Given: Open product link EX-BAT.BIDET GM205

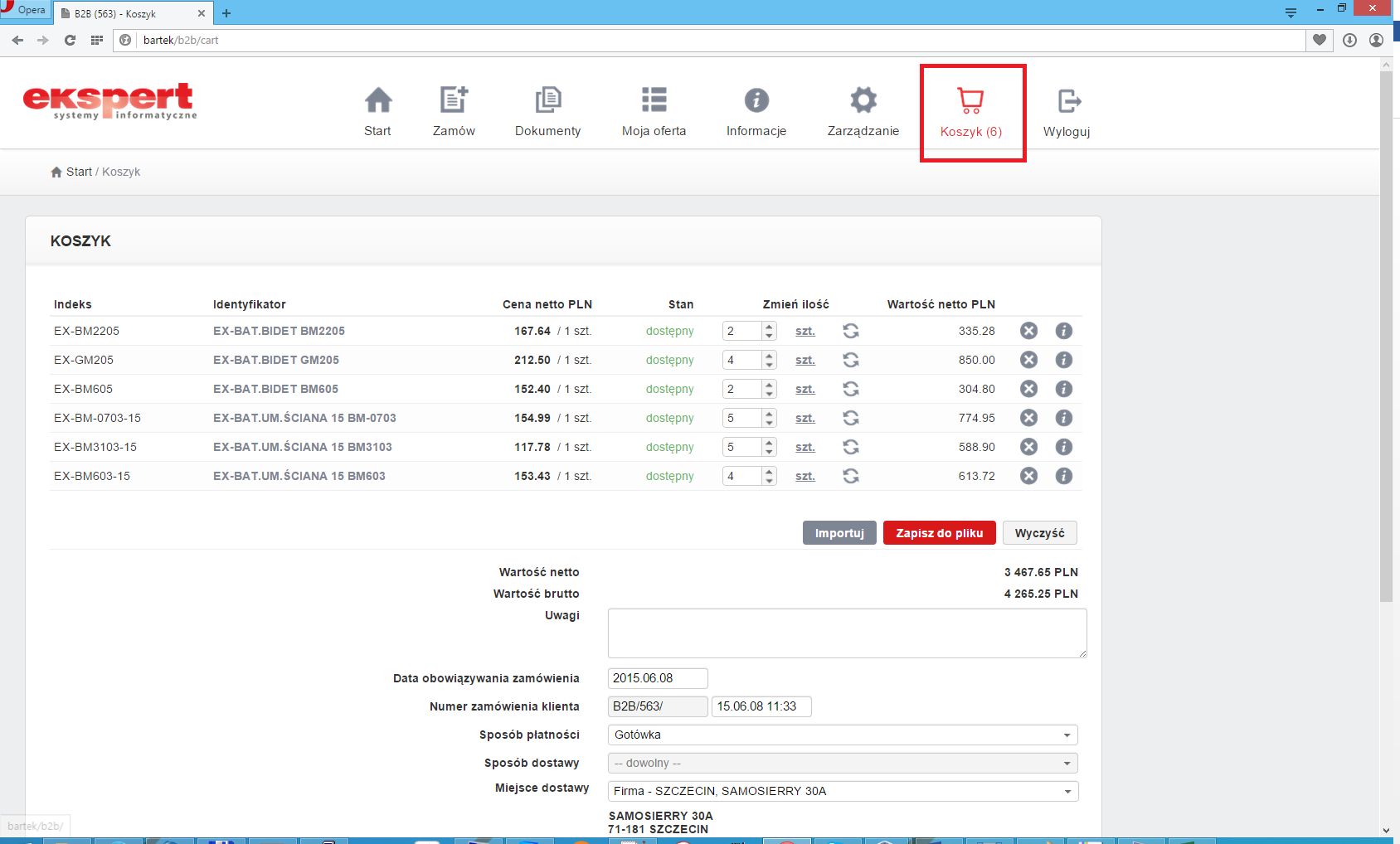Looking at the screenshot, I should 276,360.
